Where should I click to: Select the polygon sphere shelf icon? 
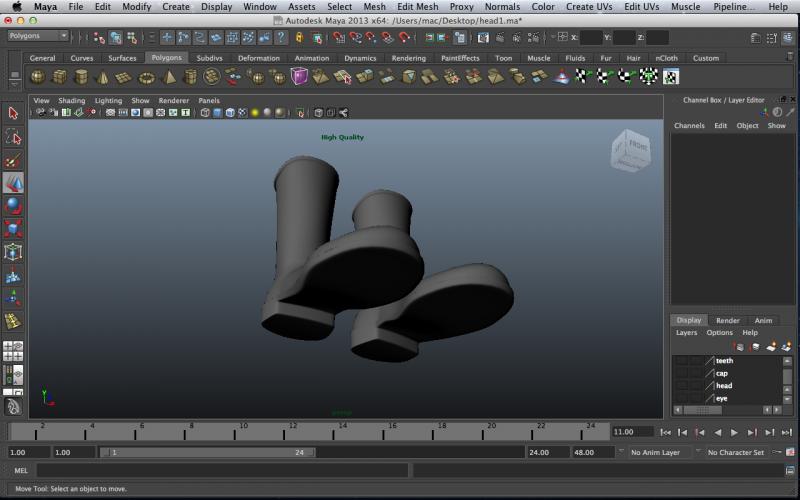pyautogui.click(x=37, y=77)
